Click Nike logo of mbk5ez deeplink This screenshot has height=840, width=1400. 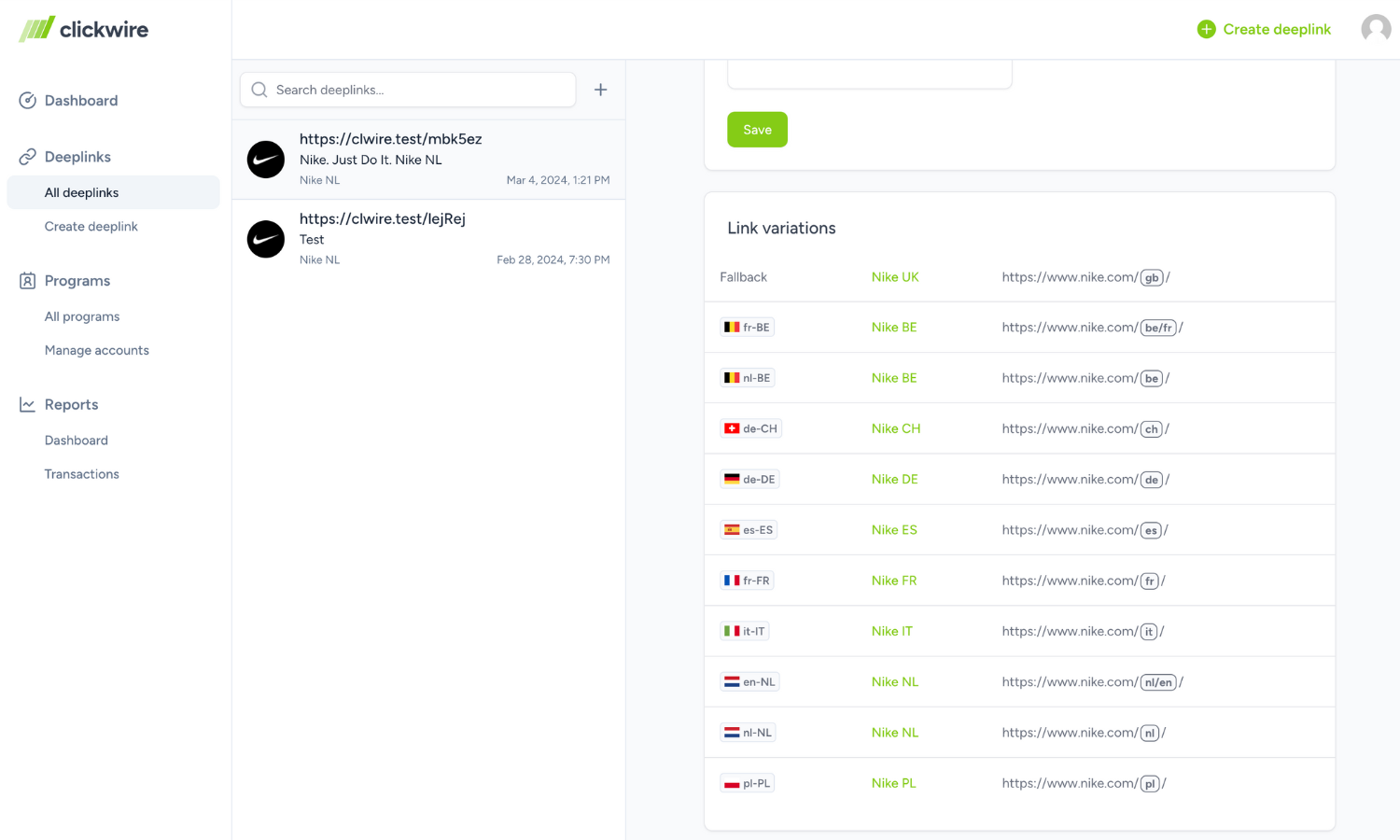click(266, 160)
